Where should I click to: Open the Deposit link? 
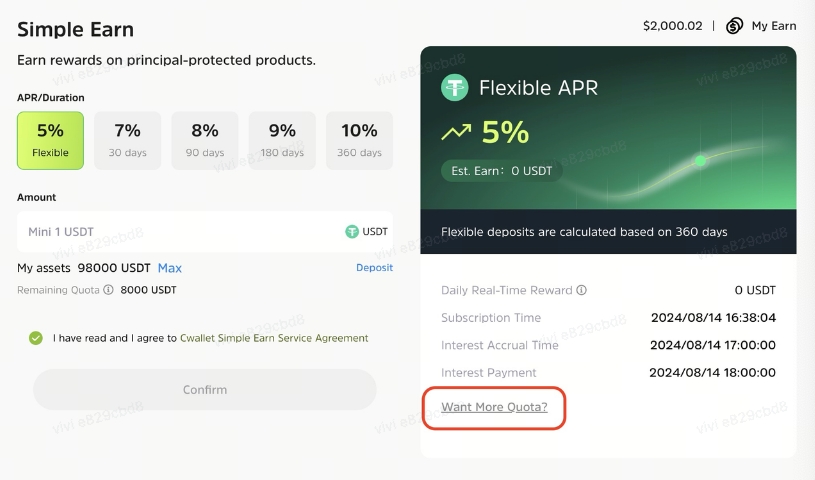(374, 268)
